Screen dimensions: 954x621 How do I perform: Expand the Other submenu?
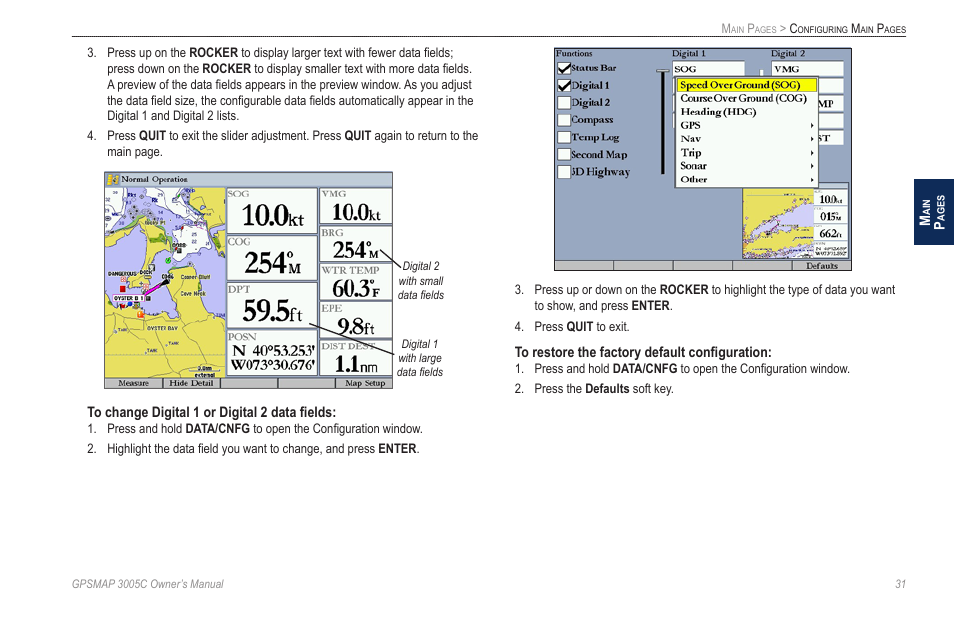click(x=747, y=179)
